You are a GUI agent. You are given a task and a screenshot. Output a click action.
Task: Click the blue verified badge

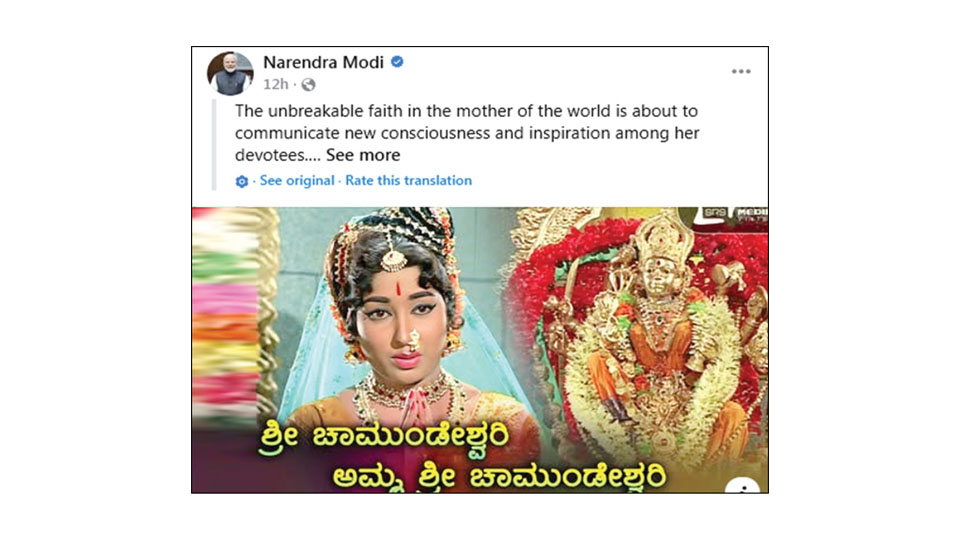397,62
